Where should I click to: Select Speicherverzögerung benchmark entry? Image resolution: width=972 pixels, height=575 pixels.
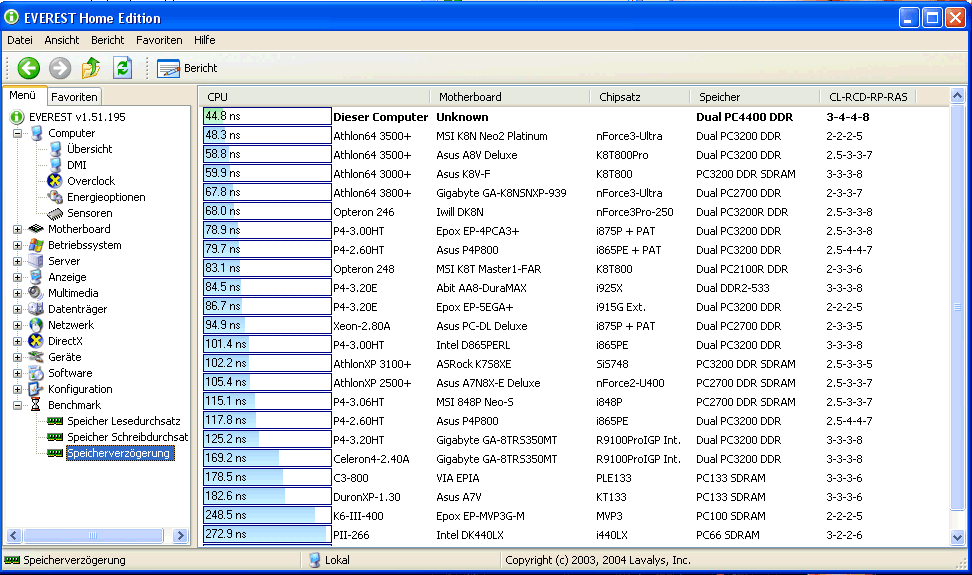118,453
